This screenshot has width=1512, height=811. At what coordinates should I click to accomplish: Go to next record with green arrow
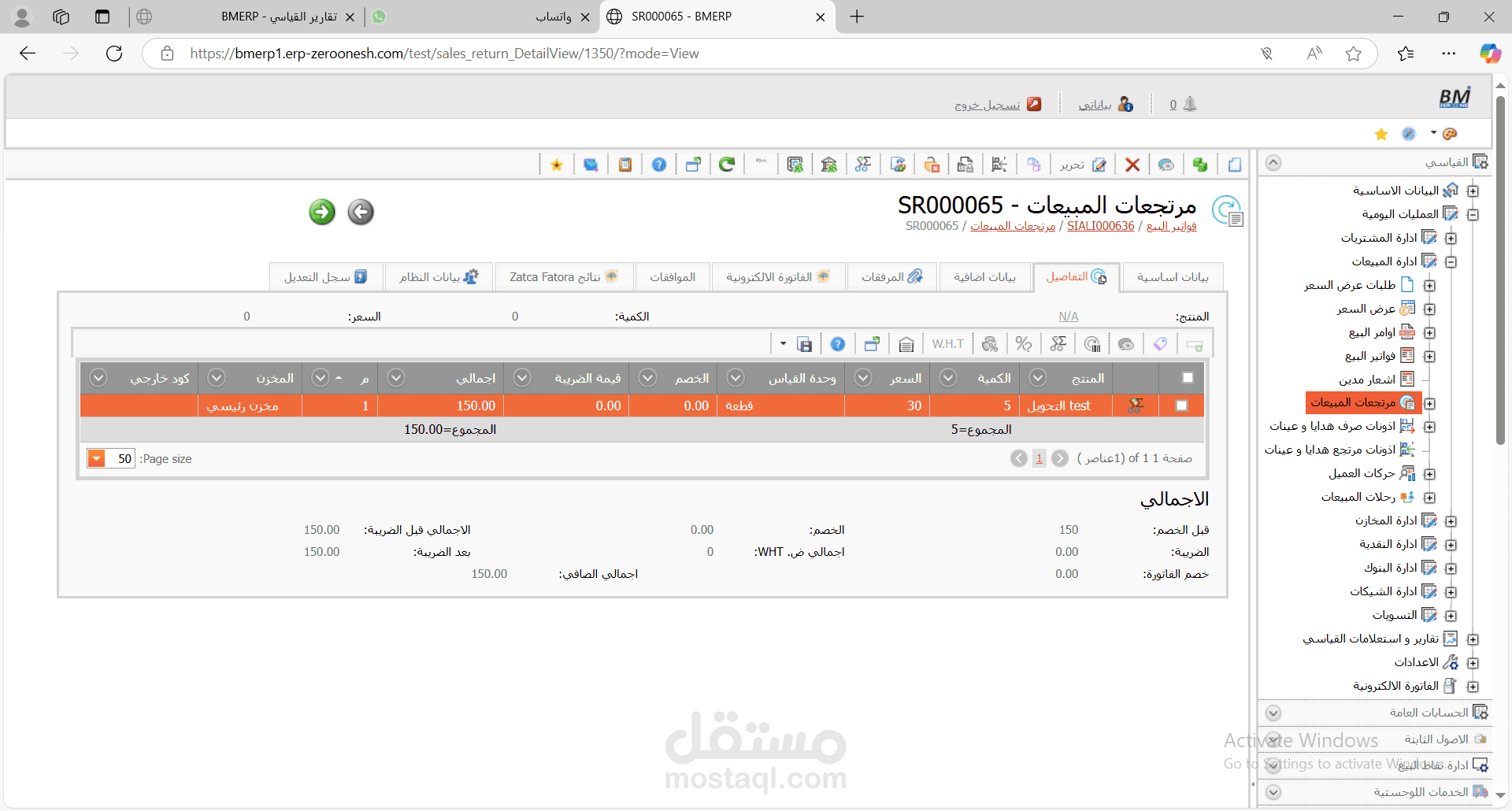(x=322, y=212)
